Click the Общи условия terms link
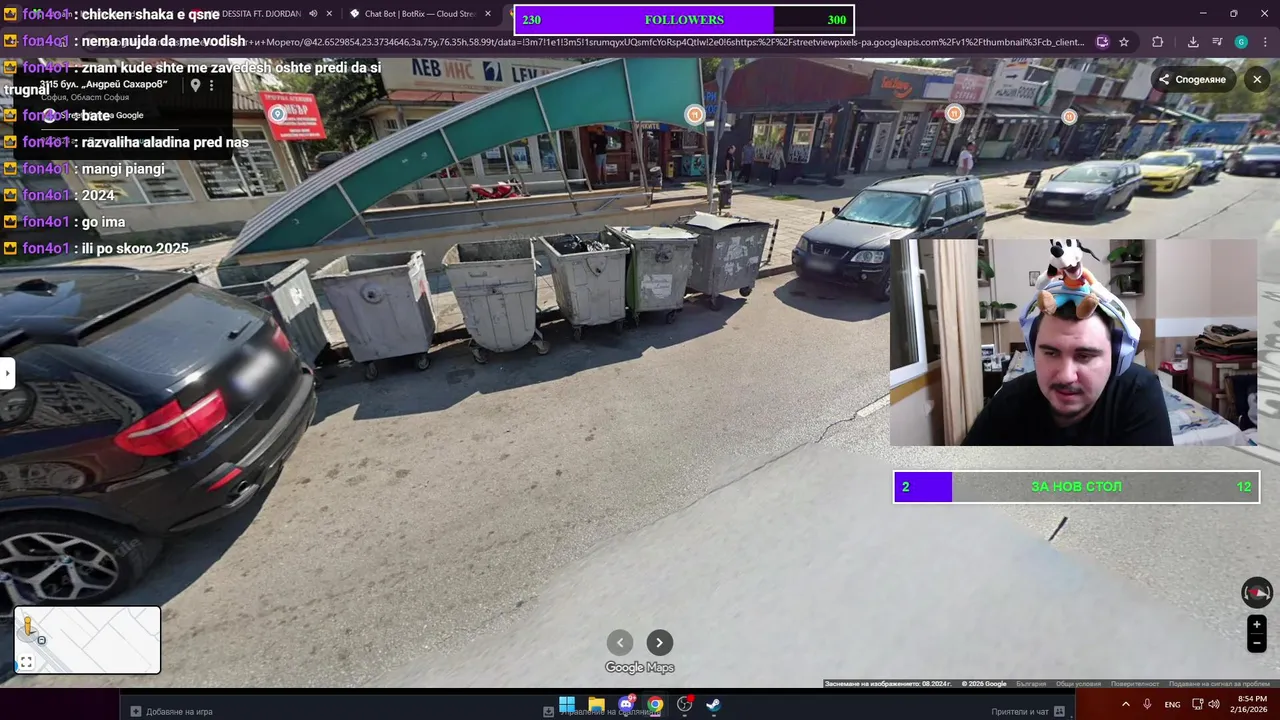The width and height of the screenshot is (1280, 720). [x=1078, y=684]
